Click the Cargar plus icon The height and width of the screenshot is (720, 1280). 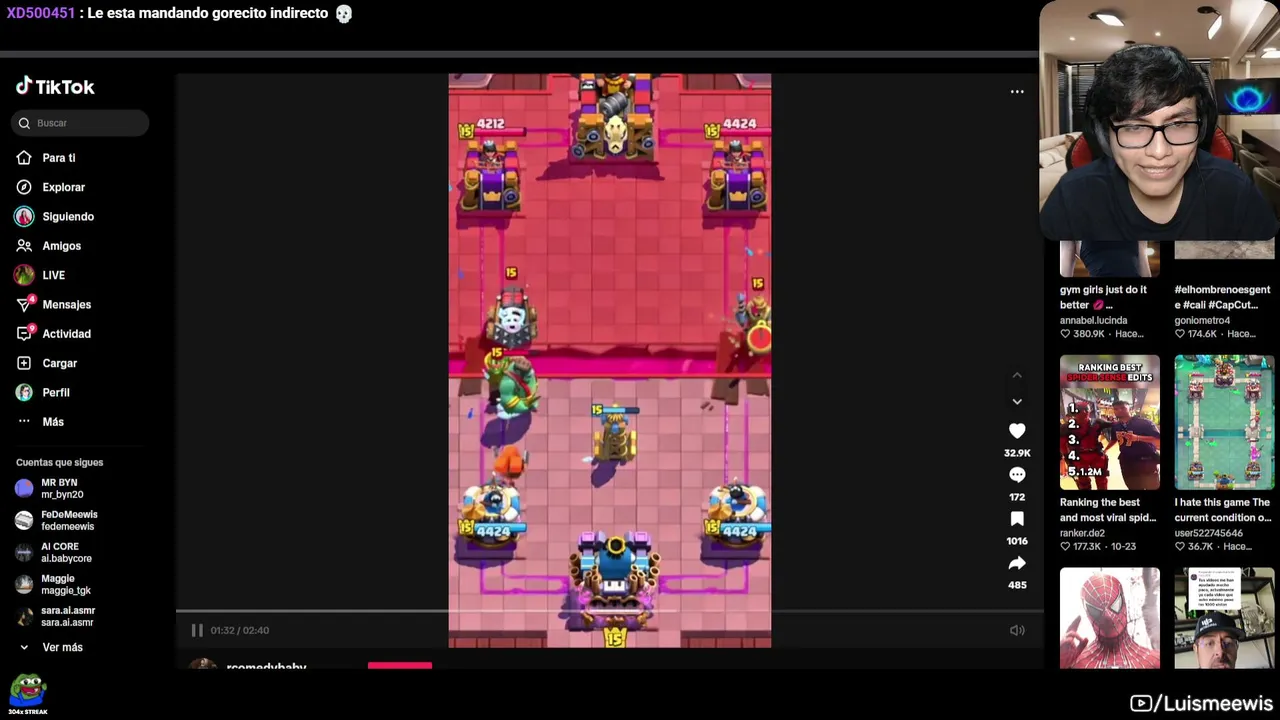(x=24, y=363)
